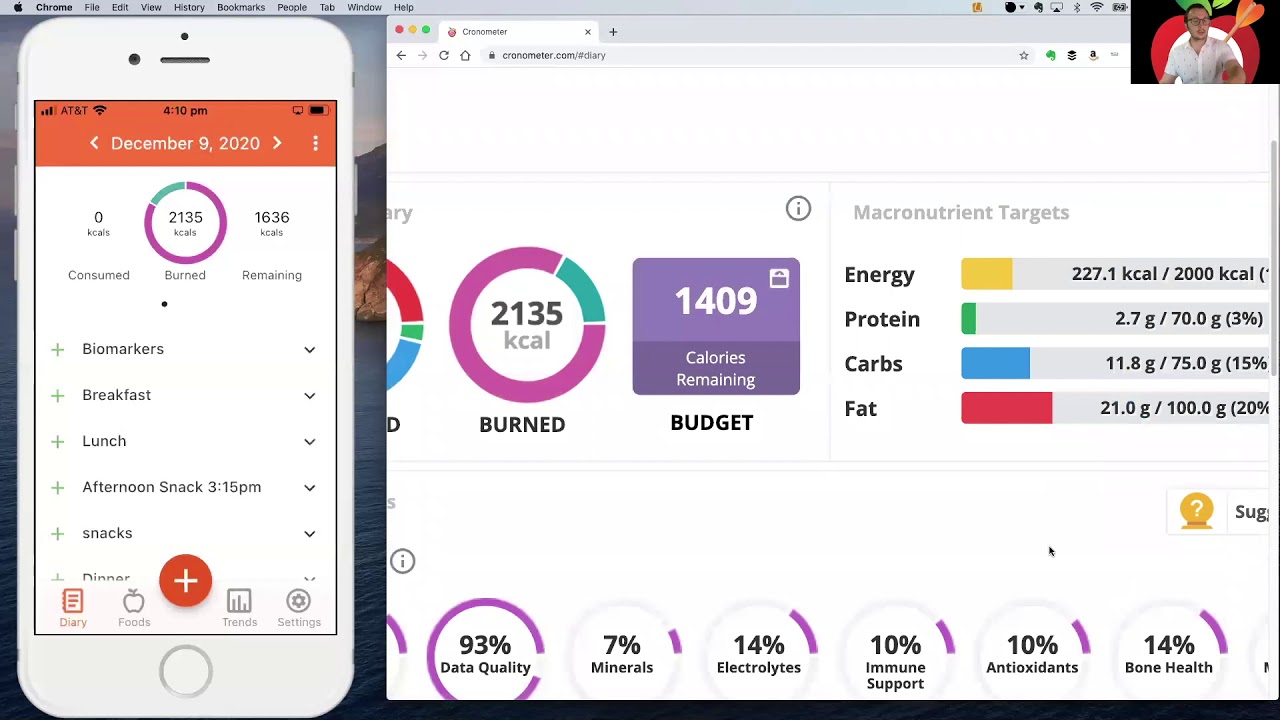Bookmark this page with the star icon

pos(1024,55)
